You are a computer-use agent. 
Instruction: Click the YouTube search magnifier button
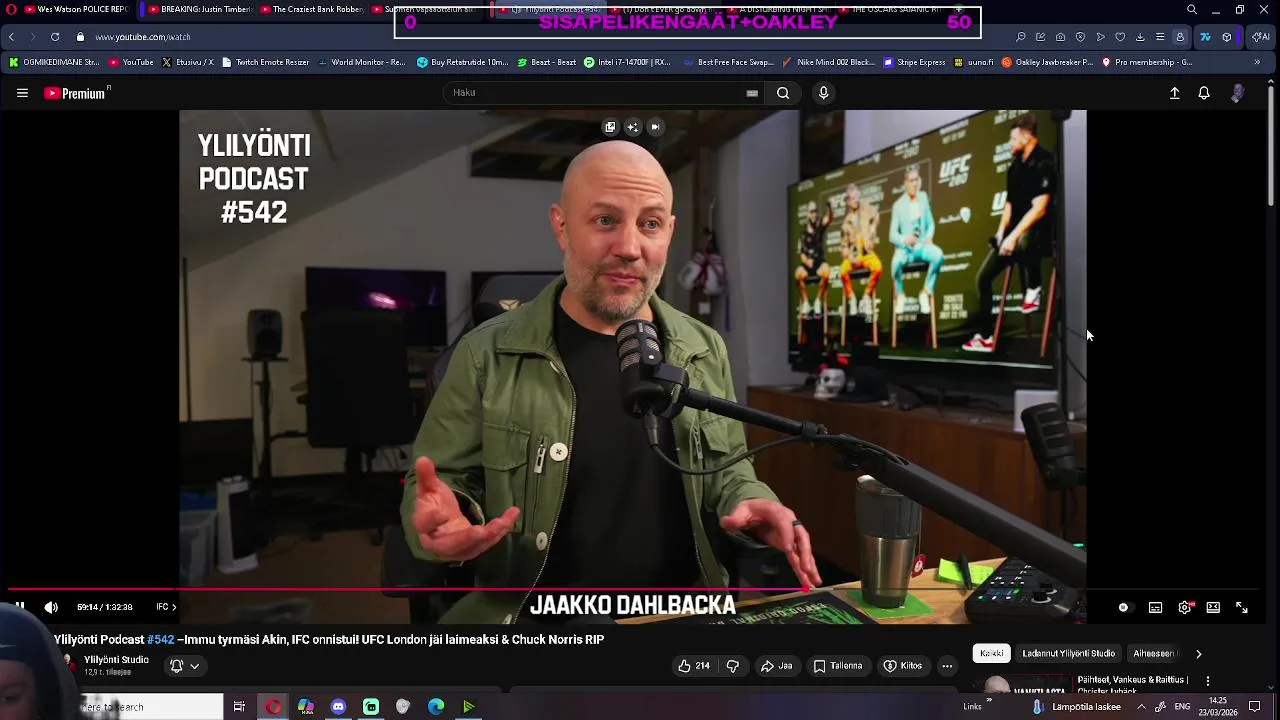pyautogui.click(x=783, y=93)
